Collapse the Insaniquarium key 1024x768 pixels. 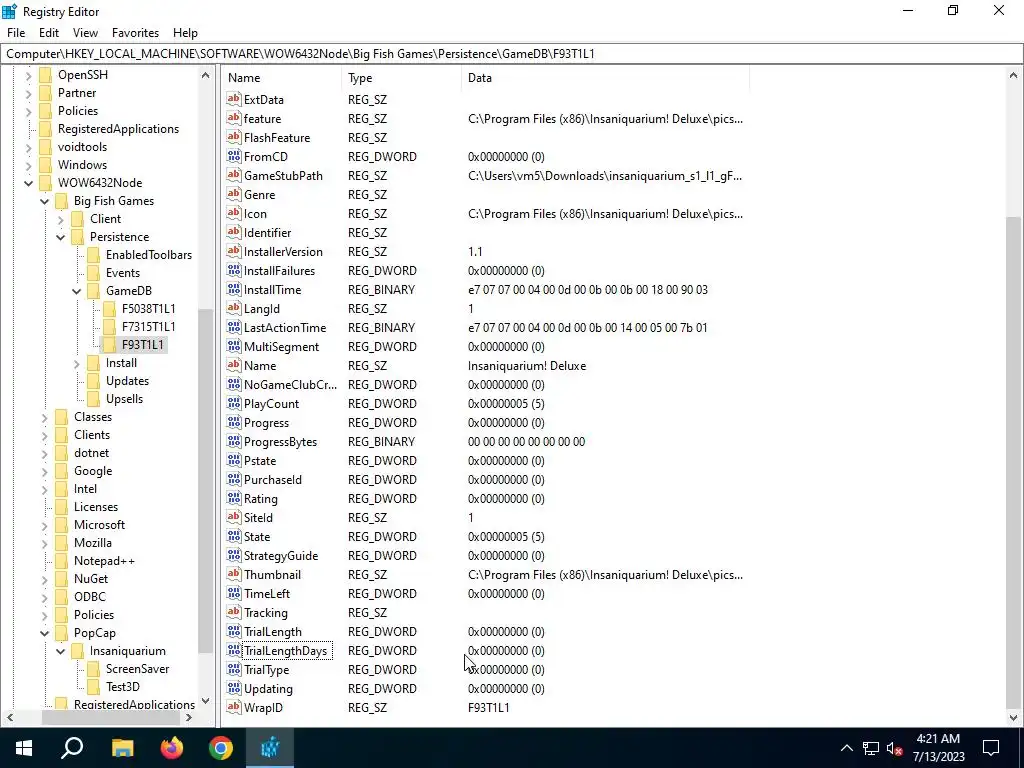pos(61,651)
